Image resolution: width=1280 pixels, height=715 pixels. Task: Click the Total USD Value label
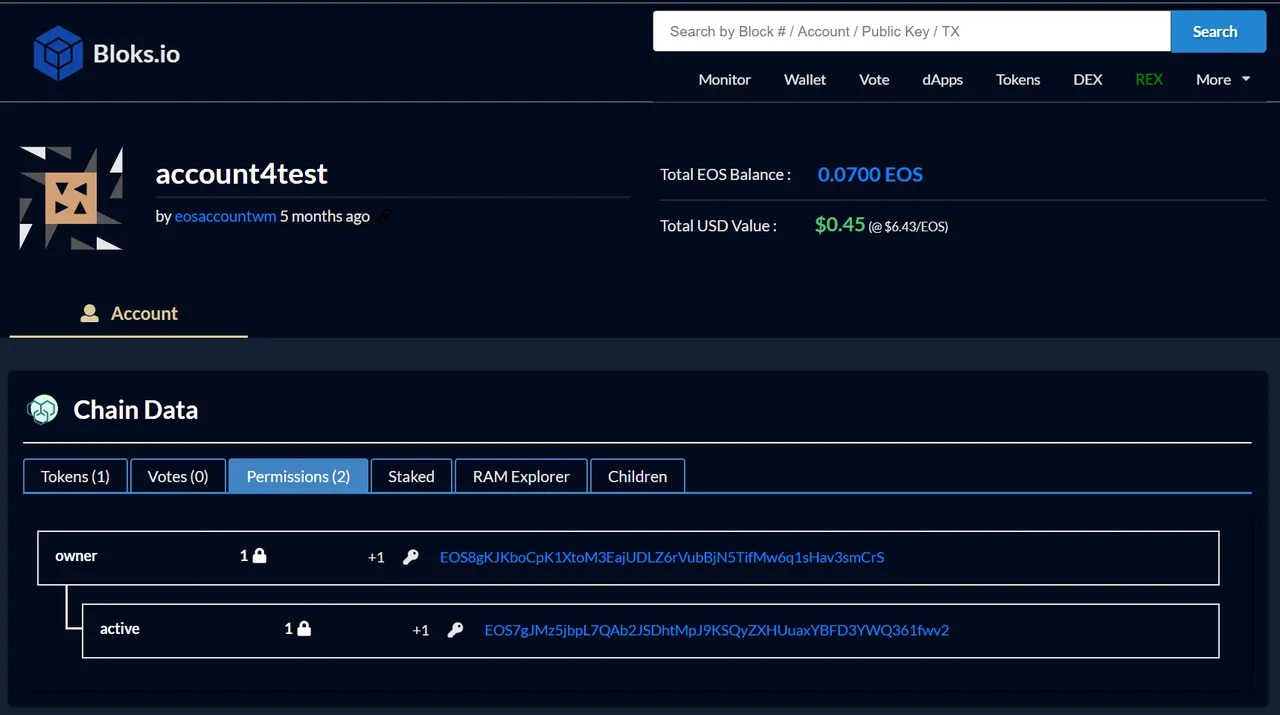tap(718, 225)
